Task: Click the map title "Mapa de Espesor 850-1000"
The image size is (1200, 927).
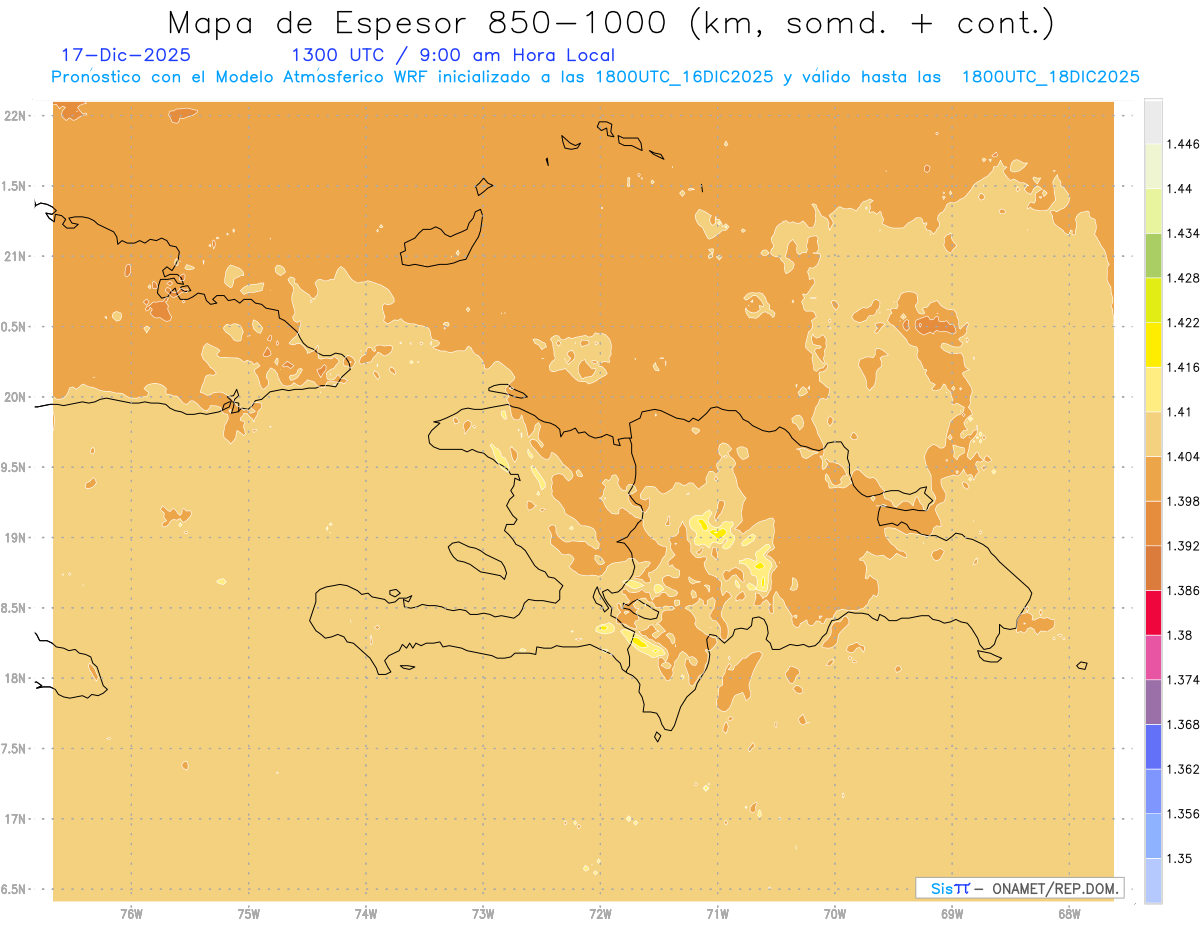Action: pos(418,23)
